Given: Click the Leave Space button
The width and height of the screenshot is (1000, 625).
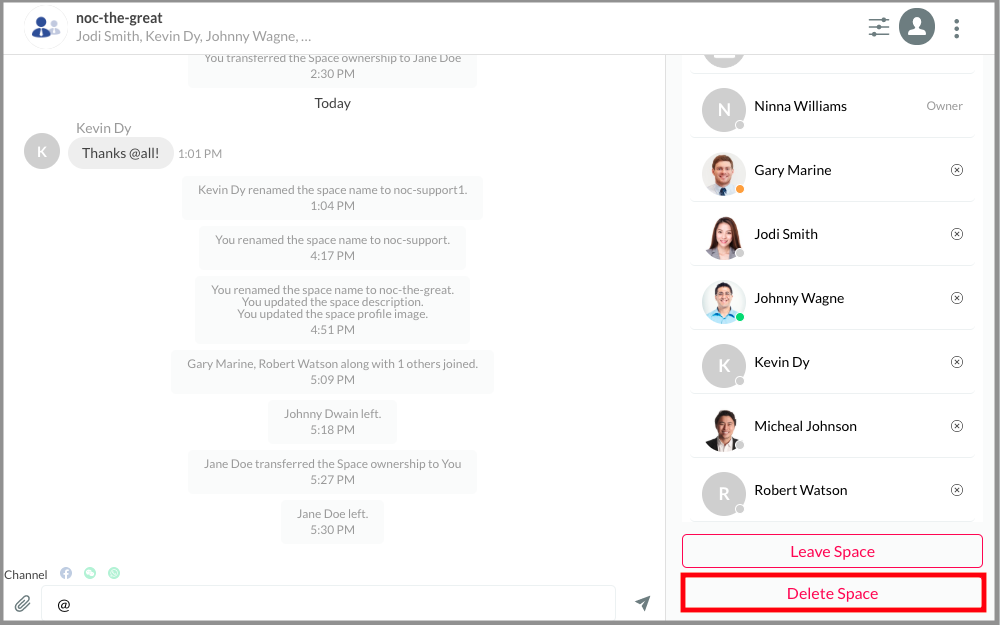Looking at the screenshot, I should [x=832, y=551].
